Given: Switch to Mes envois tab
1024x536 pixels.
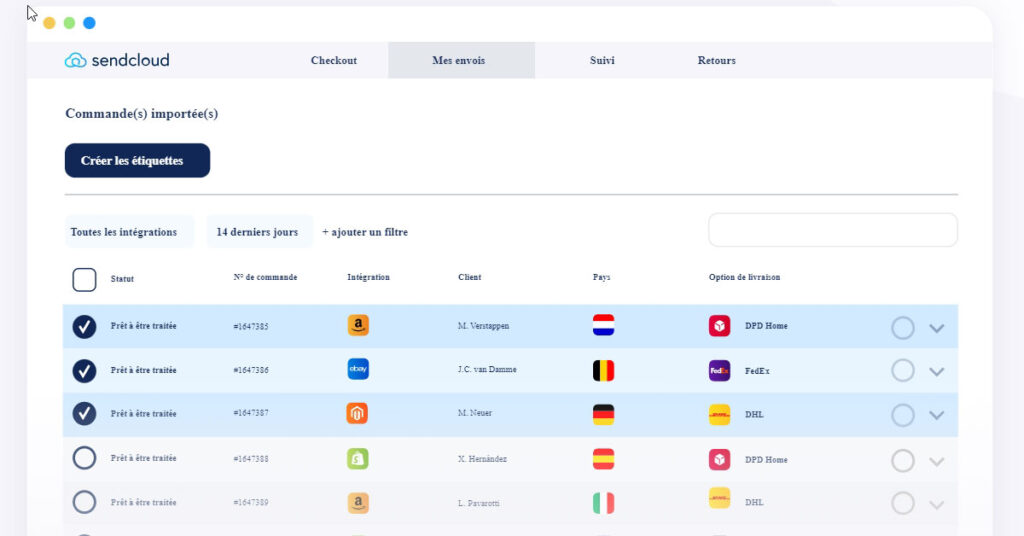Looking at the screenshot, I should pos(461,60).
